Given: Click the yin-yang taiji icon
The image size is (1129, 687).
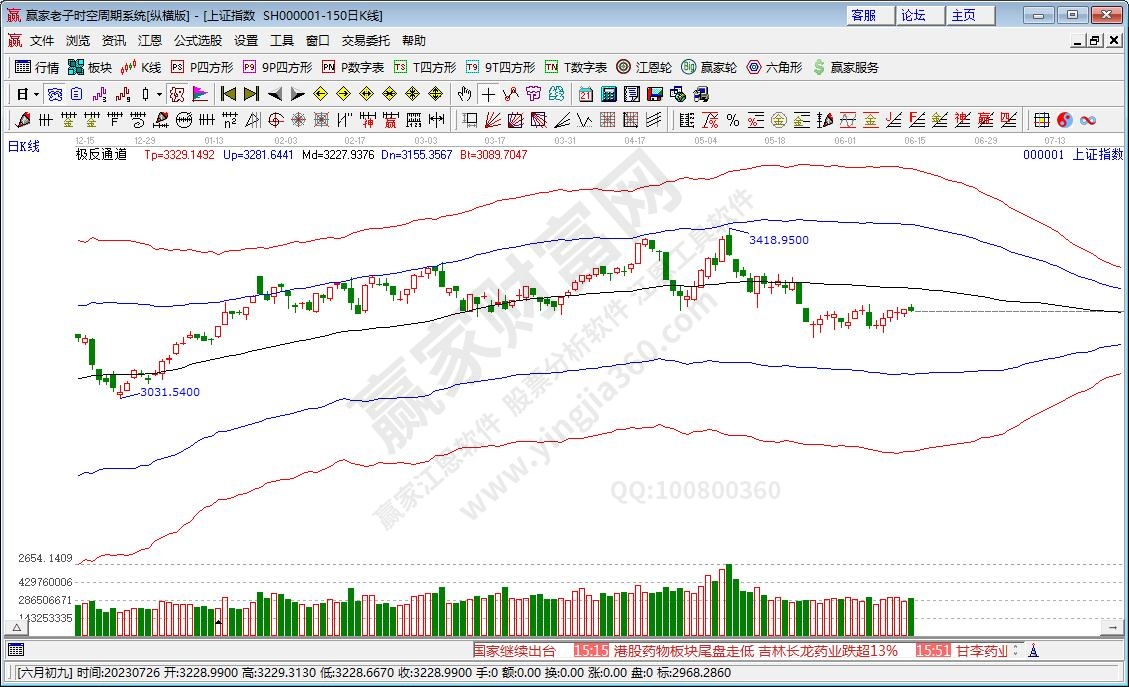Looking at the screenshot, I should (x=1065, y=120).
